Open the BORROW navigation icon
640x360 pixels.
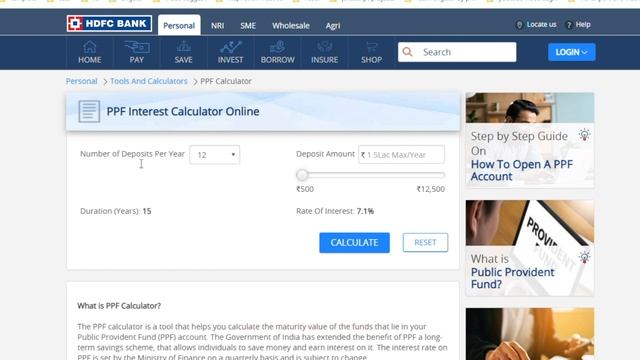(x=278, y=47)
